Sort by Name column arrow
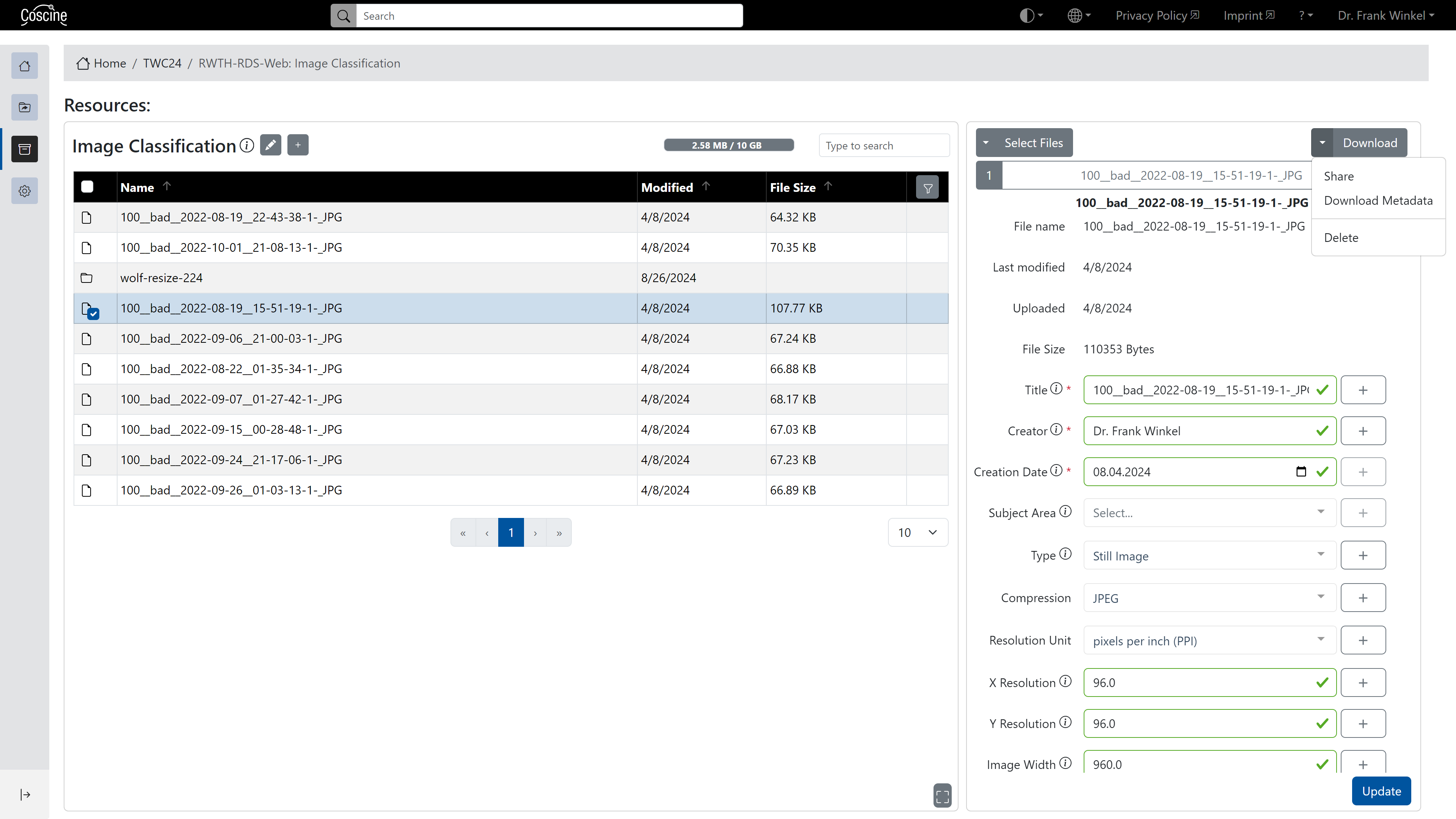 point(167,186)
